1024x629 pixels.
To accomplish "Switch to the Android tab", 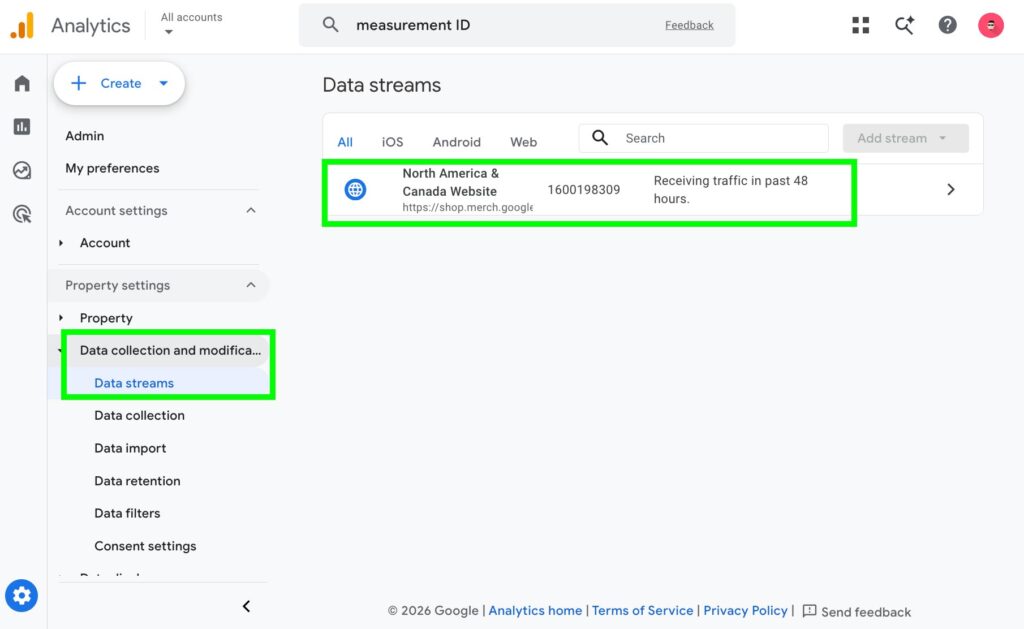I will [x=456, y=142].
